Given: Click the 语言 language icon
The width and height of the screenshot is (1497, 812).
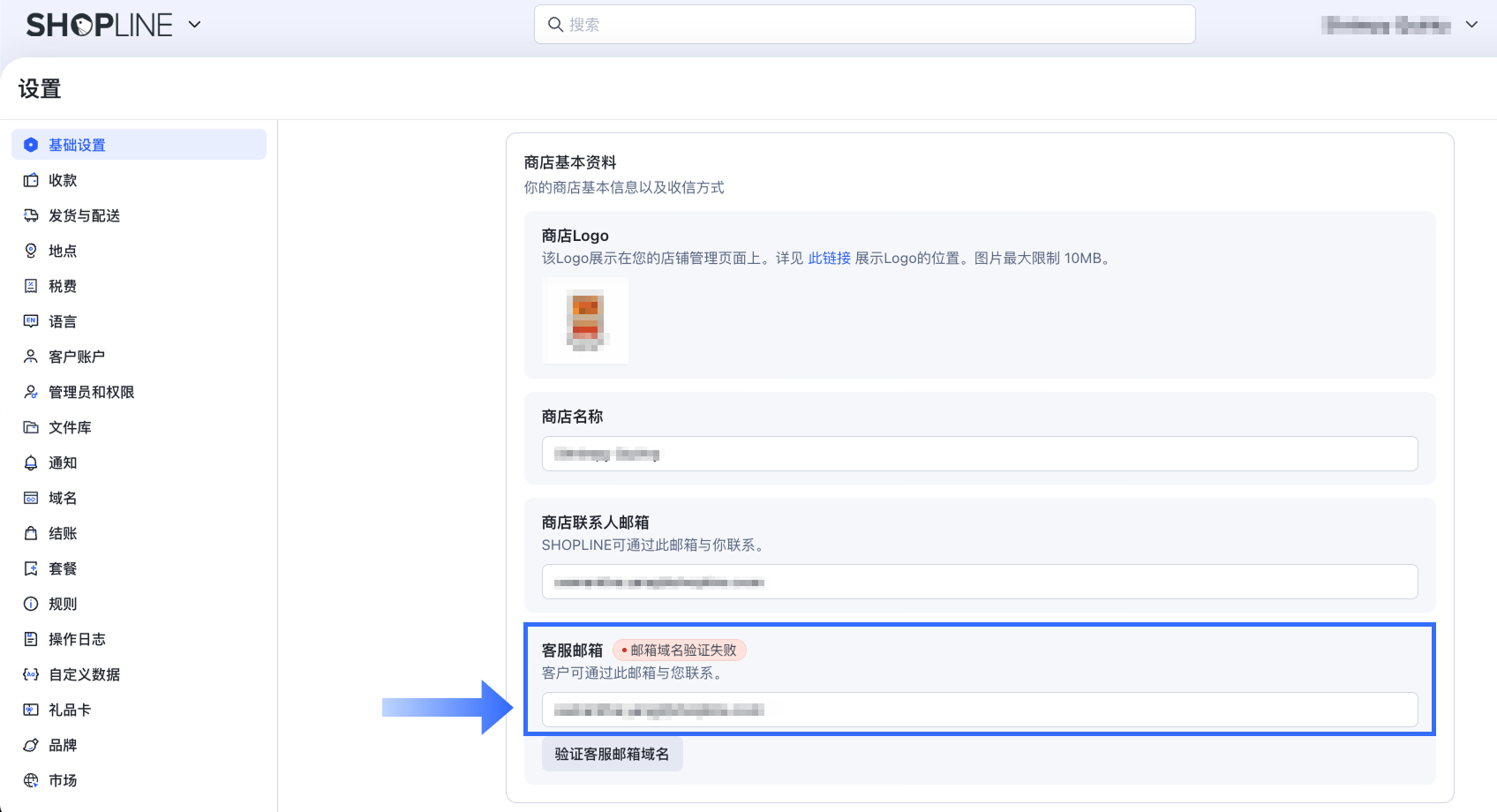Looking at the screenshot, I should tap(31, 321).
